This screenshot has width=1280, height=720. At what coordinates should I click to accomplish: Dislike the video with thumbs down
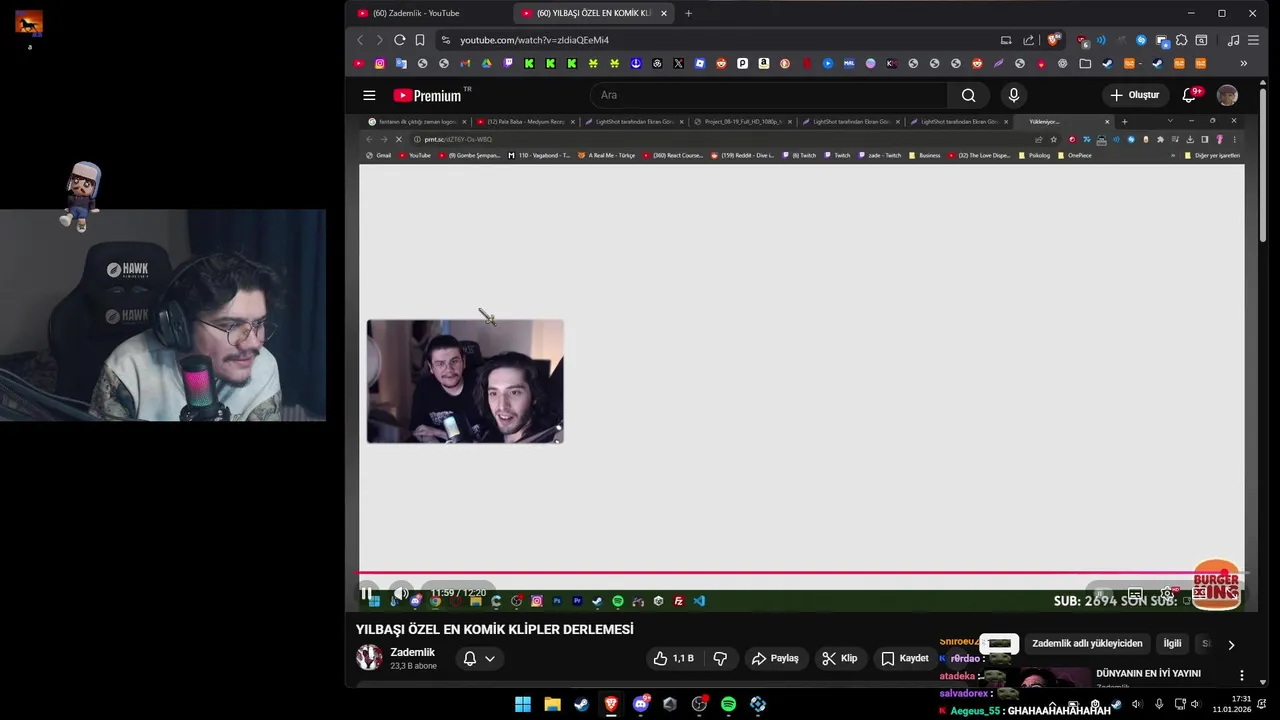point(720,658)
